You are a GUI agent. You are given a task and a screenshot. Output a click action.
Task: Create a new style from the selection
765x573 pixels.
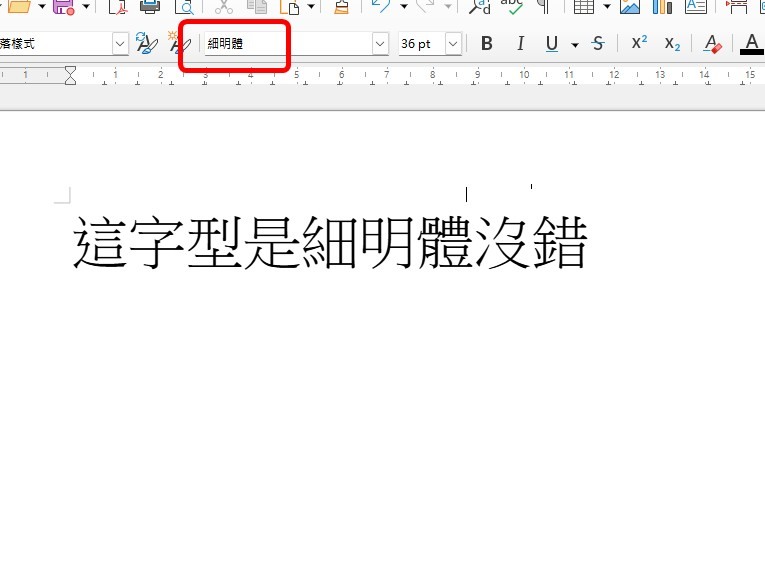[179, 43]
